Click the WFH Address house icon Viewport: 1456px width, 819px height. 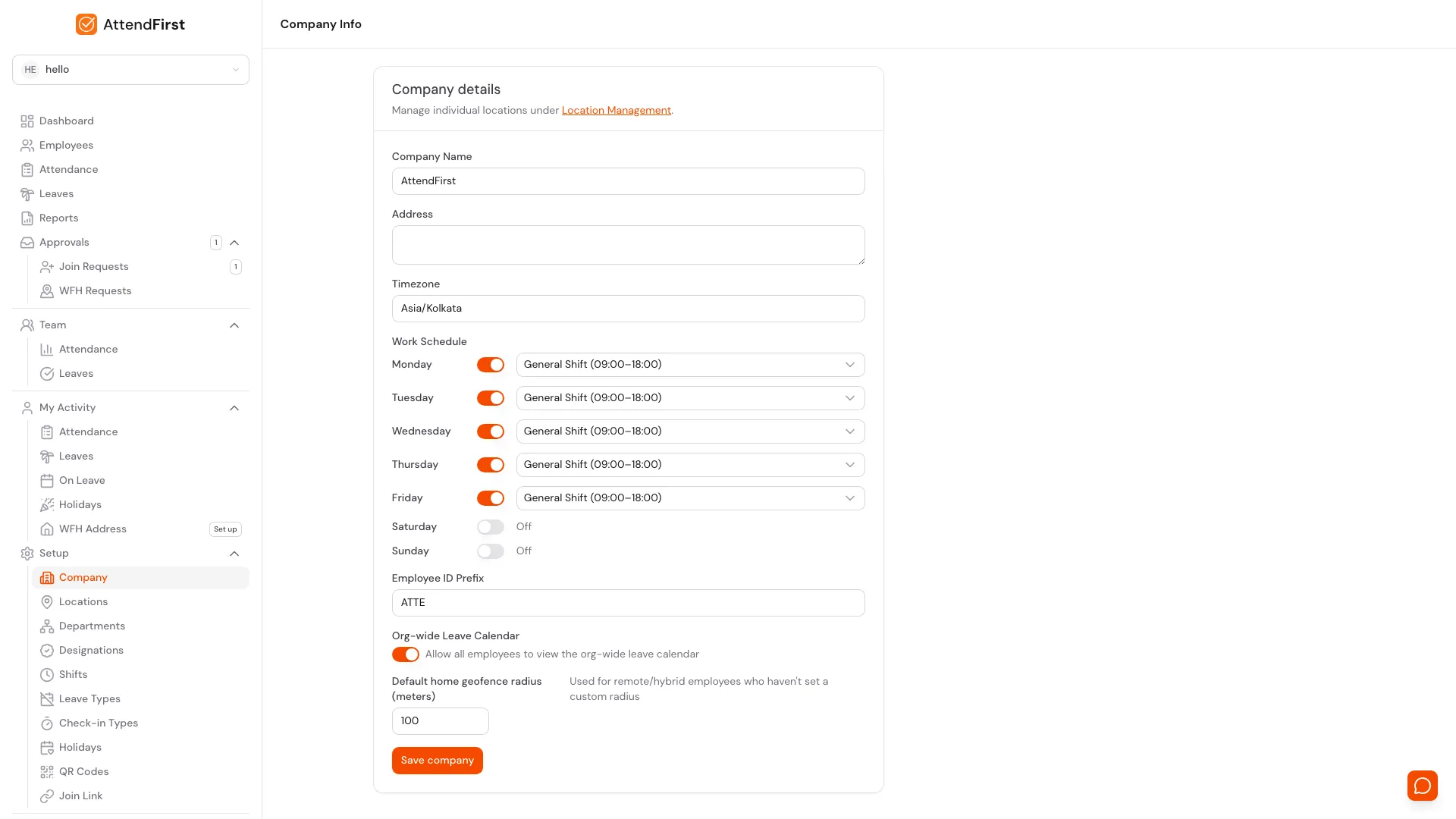(47, 529)
